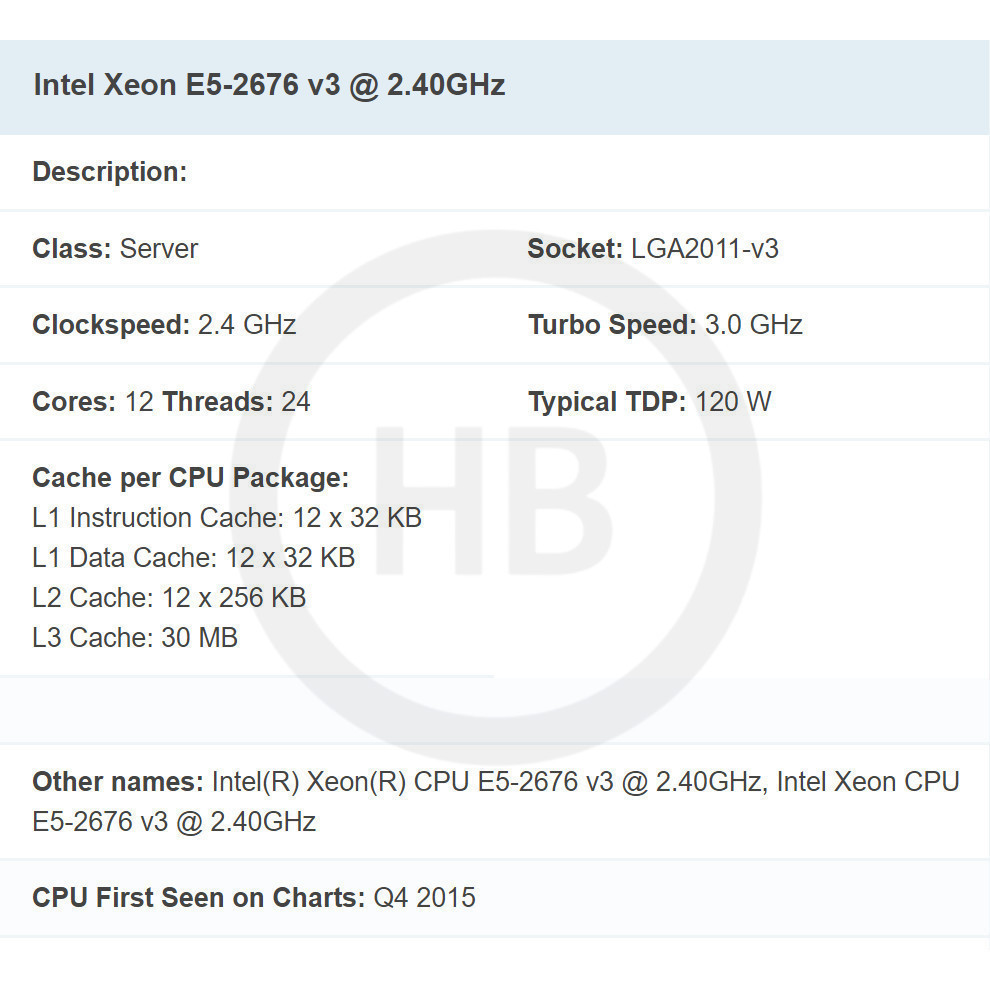Select the Typical TDP 120 W entry

click(650, 402)
